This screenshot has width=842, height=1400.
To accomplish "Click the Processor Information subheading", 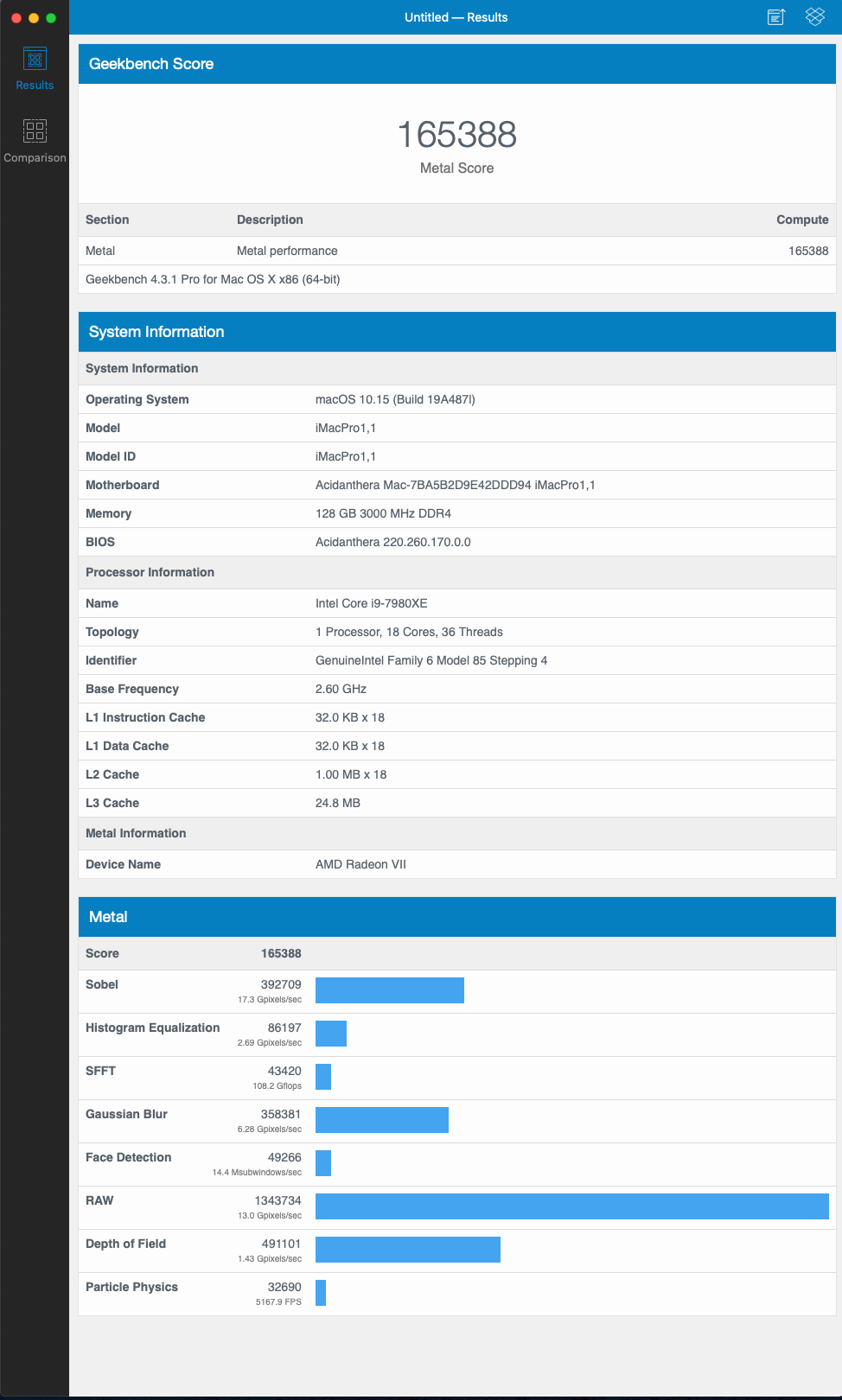I will point(150,572).
